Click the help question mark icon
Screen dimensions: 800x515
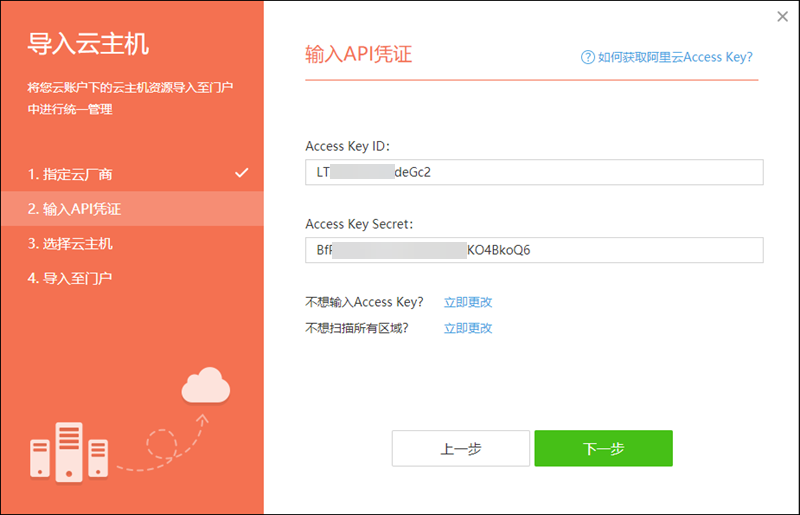[587, 57]
